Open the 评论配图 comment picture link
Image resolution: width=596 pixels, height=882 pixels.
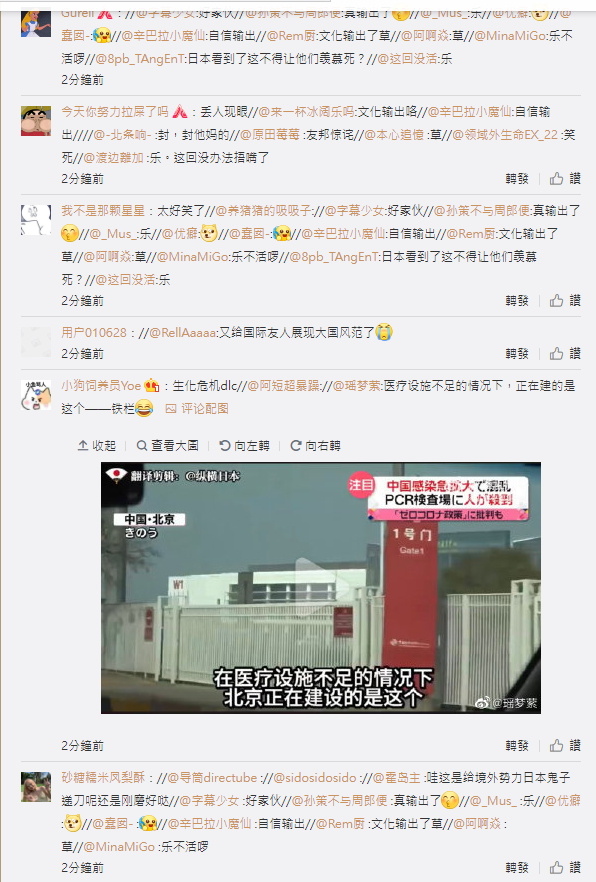click(197, 409)
